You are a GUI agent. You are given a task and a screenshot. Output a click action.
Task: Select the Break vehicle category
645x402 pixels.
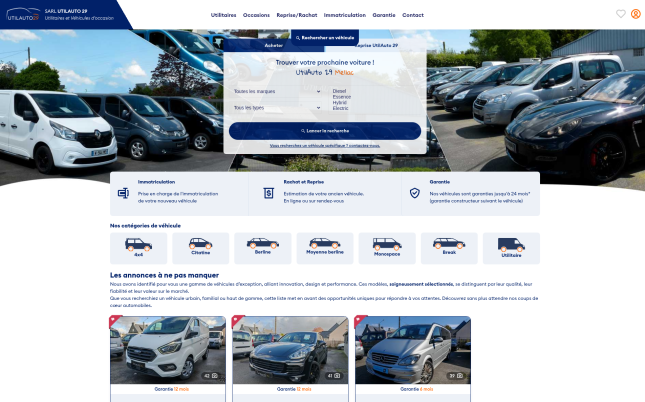click(449, 248)
